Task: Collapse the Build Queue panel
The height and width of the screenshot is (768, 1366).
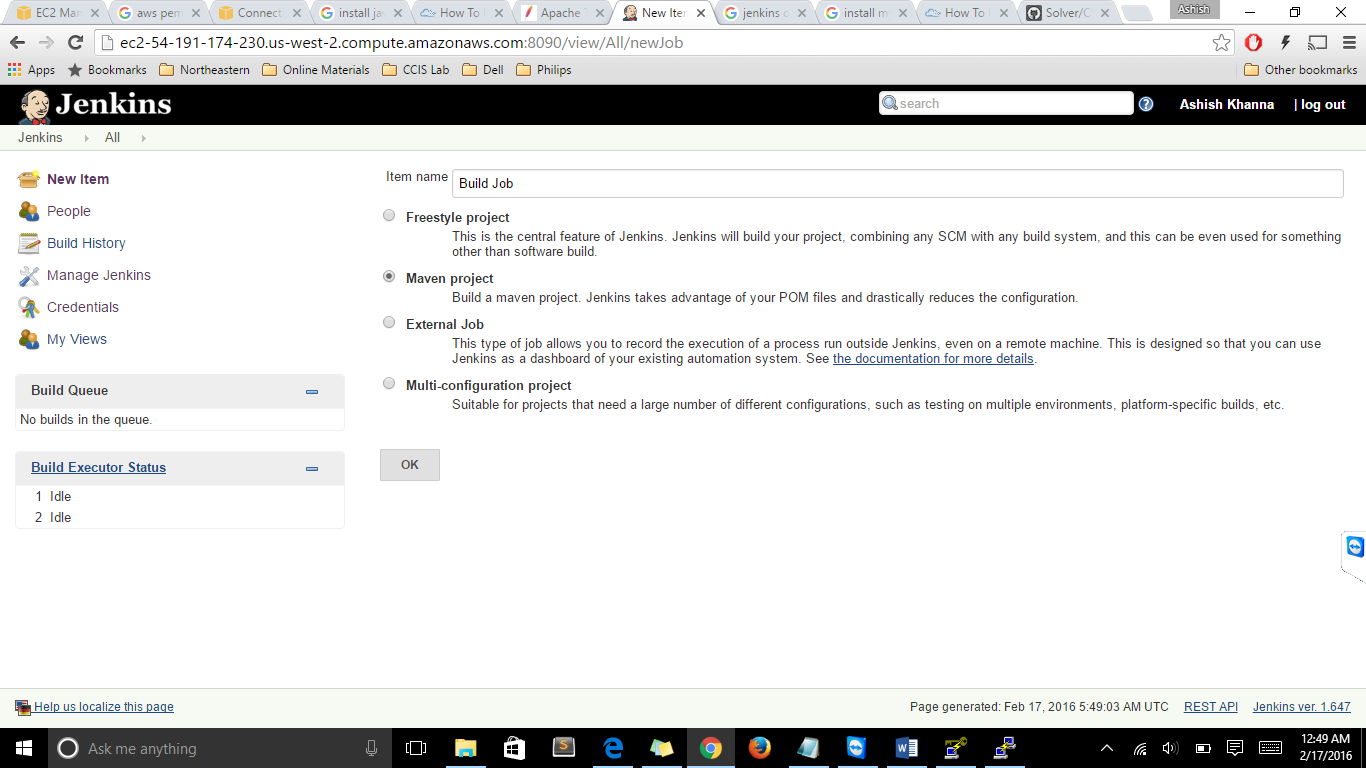Action: pos(312,392)
